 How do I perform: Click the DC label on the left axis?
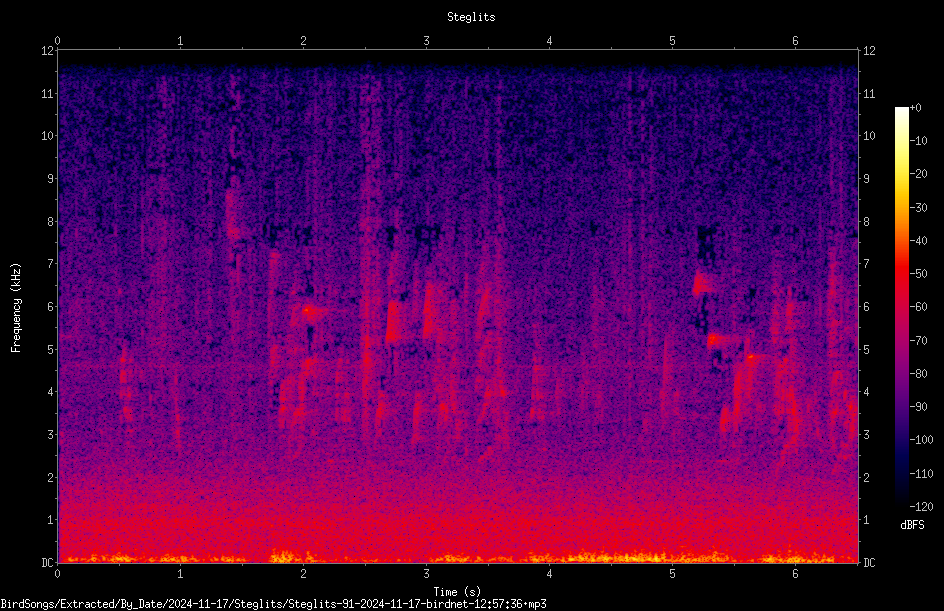pyautogui.click(x=48, y=562)
